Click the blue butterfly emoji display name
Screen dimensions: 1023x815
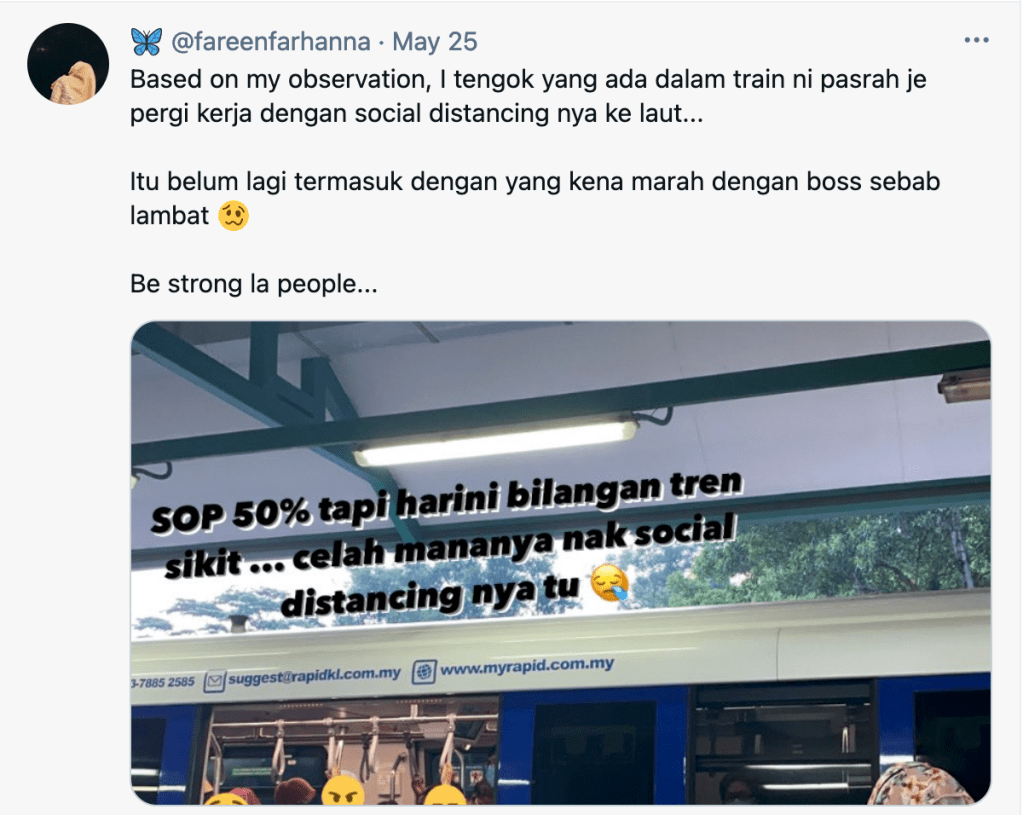[x=146, y=42]
